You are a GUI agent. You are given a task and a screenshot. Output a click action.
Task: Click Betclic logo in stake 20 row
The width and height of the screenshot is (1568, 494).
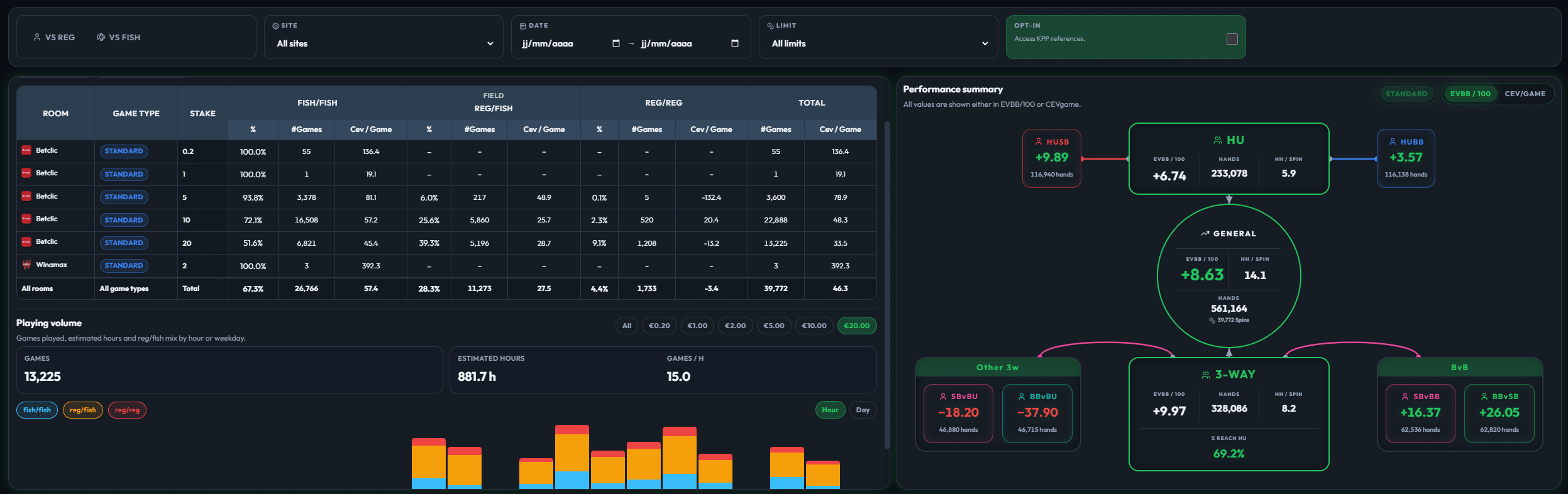click(26, 241)
